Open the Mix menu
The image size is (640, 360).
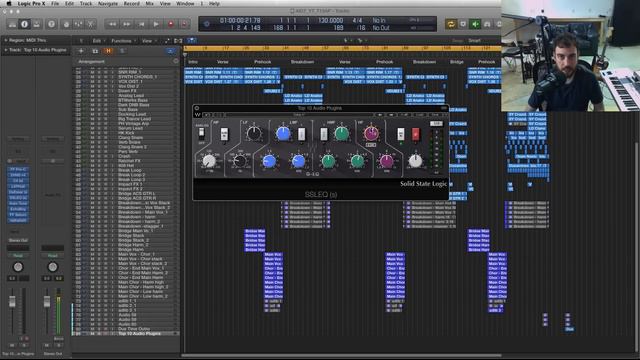point(149,3)
